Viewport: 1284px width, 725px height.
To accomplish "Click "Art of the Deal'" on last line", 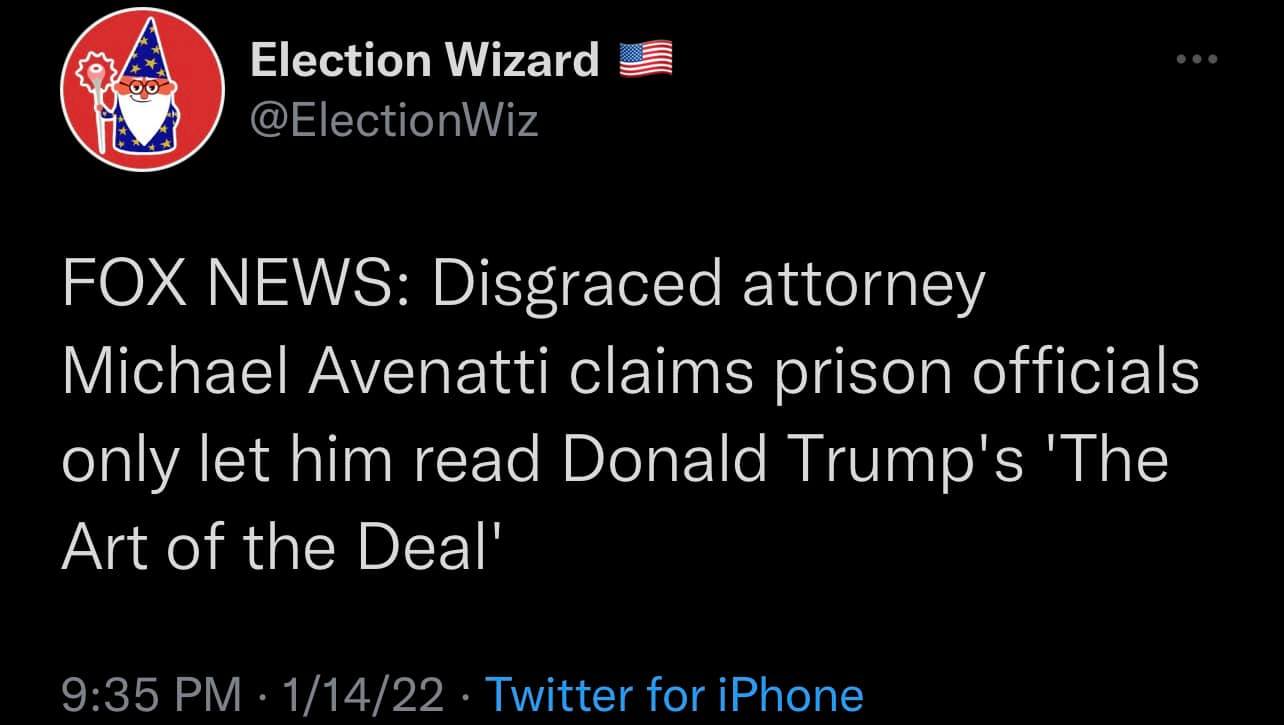I will [x=280, y=546].
